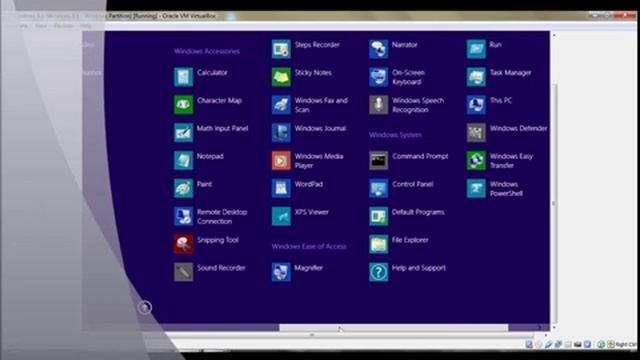Image resolution: width=640 pixels, height=360 pixels.
Task: Start Narrator icon
Action: [378, 49]
